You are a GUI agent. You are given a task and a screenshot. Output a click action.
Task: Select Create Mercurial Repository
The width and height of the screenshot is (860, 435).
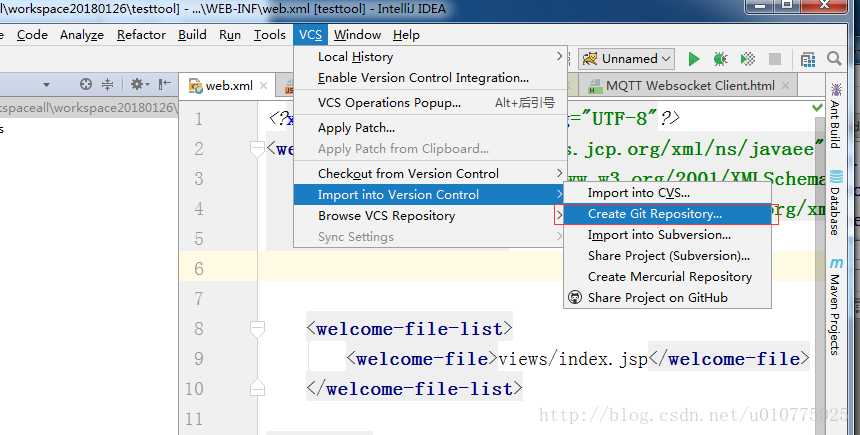pyautogui.click(x=667, y=276)
